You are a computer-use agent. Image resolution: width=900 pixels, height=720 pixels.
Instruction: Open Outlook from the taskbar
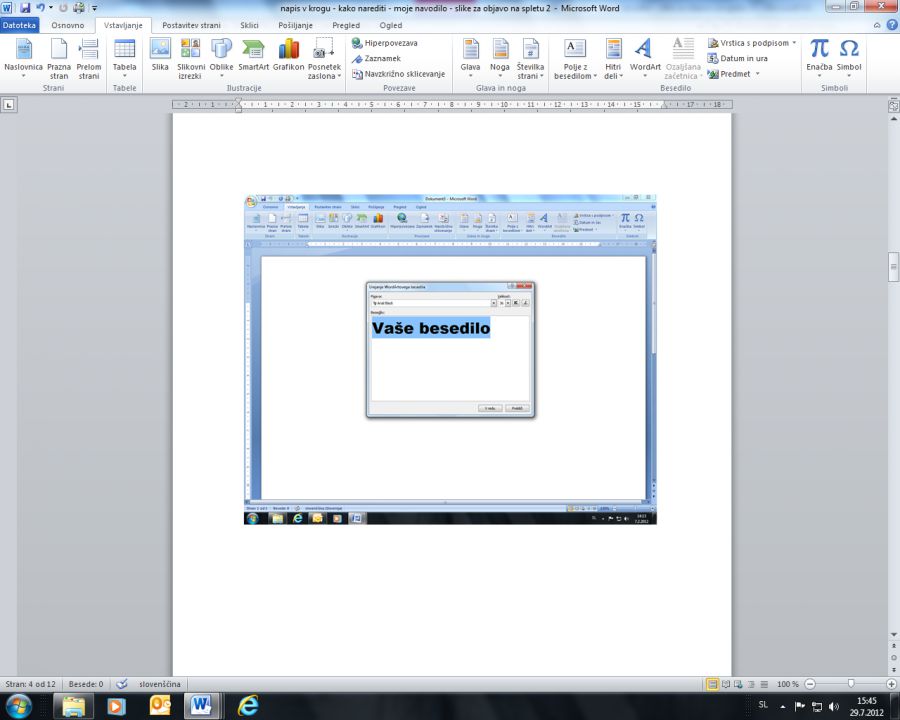[160, 706]
